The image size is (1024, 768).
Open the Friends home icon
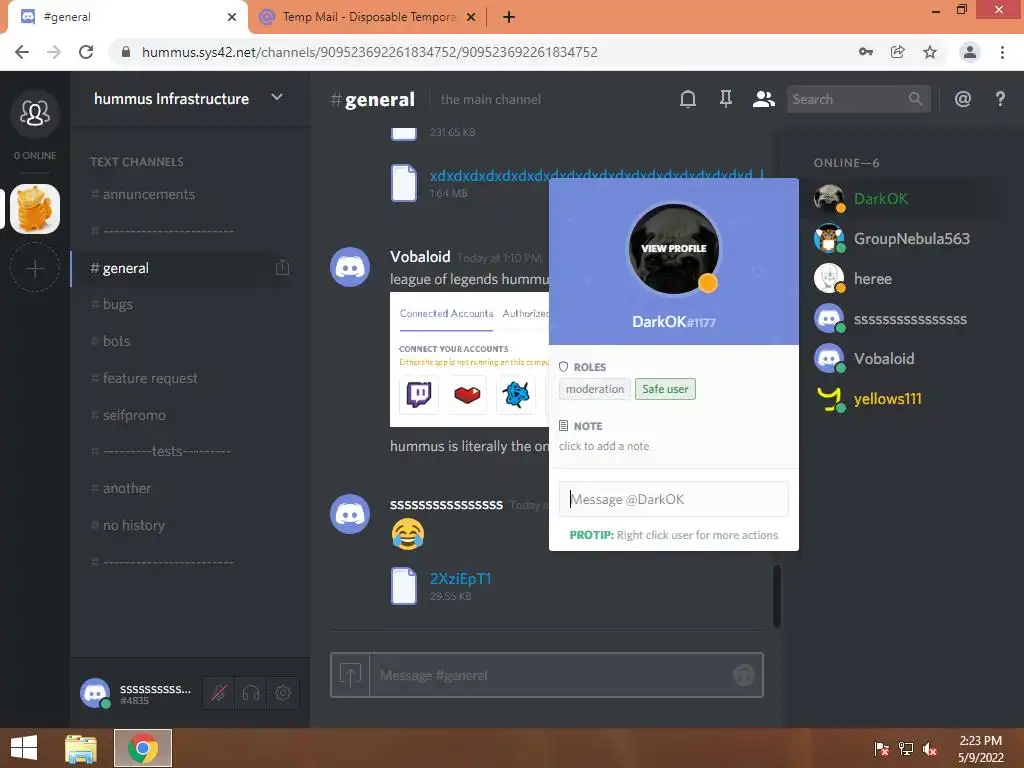[x=35, y=114]
